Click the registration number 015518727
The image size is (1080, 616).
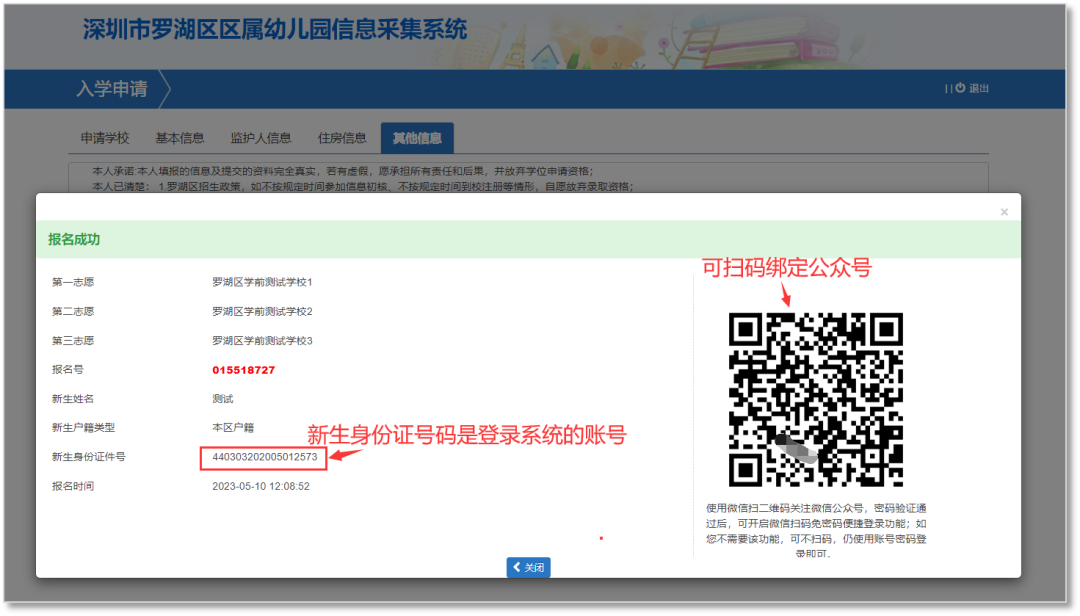(x=243, y=370)
